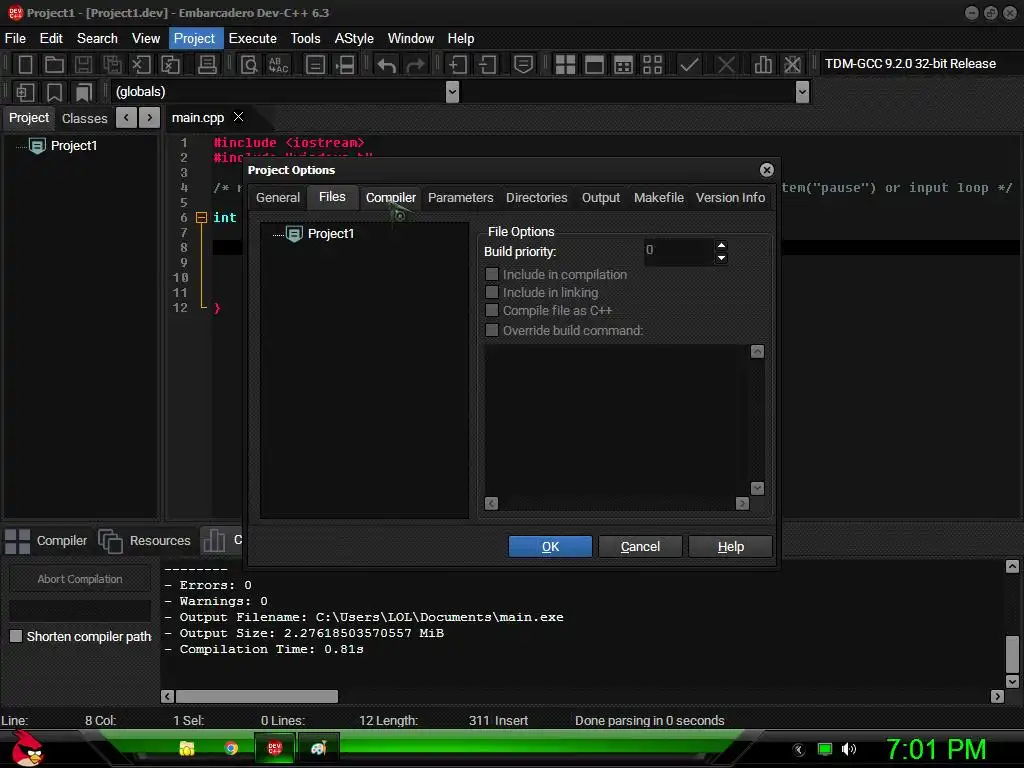The height and width of the screenshot is (768, 1024).
Task: Click the Replace AB-AC icon
Action: pos(279,64)
